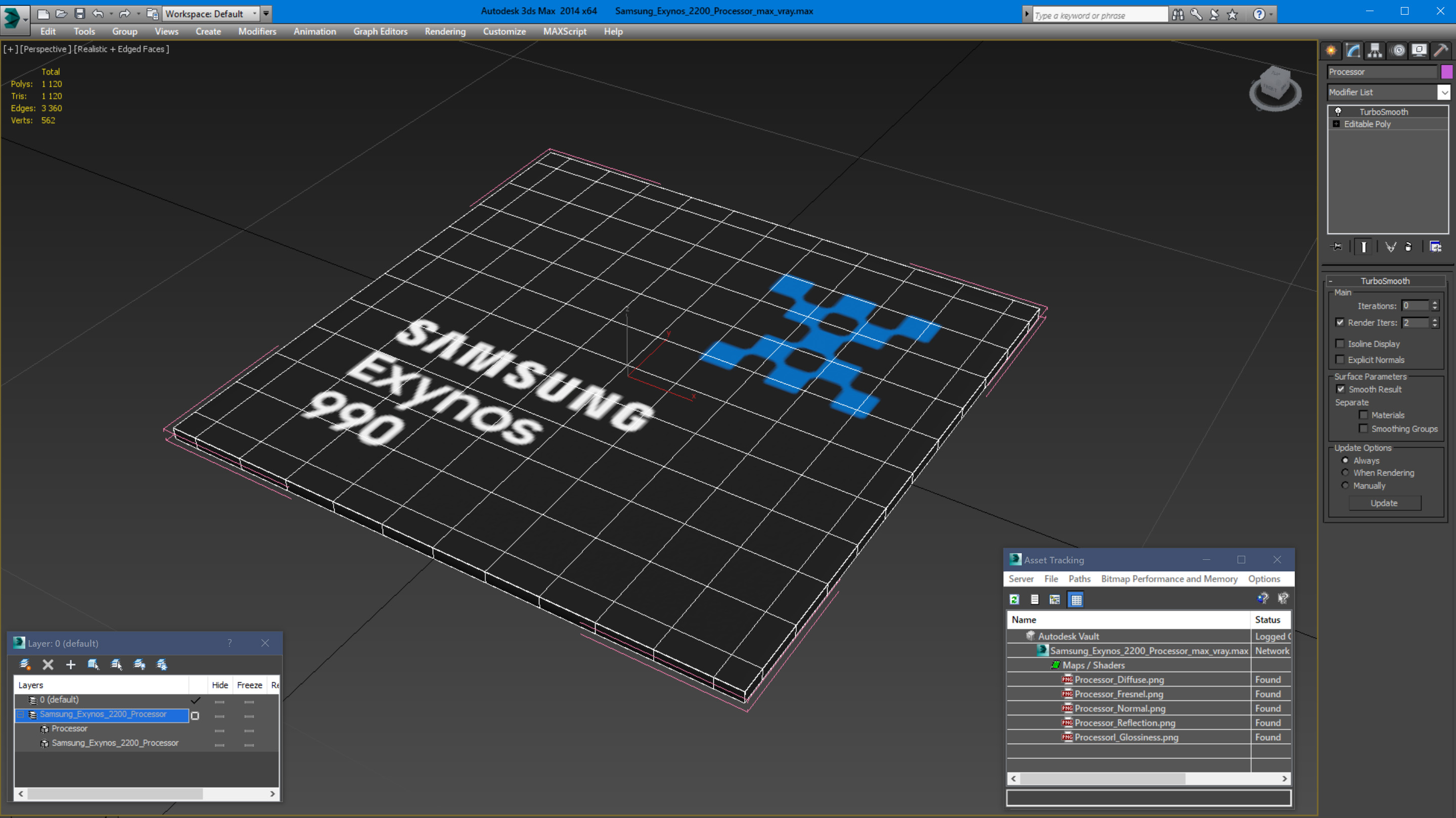Viewport: 1456px width, 818px height.
Task: Click the Freeze column header
Action: [x=249, y=685]
